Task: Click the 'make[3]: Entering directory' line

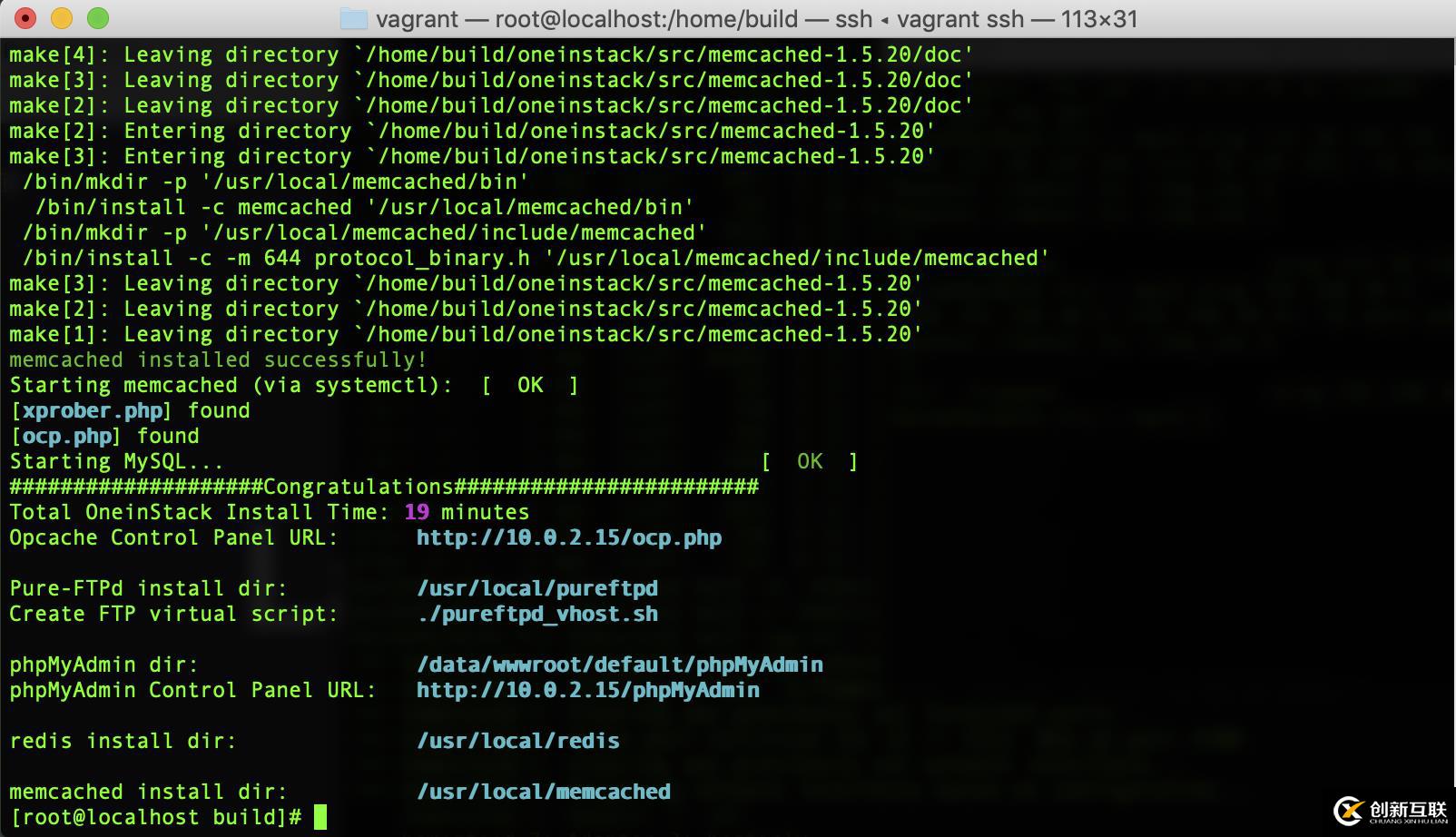Action: [472, 156]
